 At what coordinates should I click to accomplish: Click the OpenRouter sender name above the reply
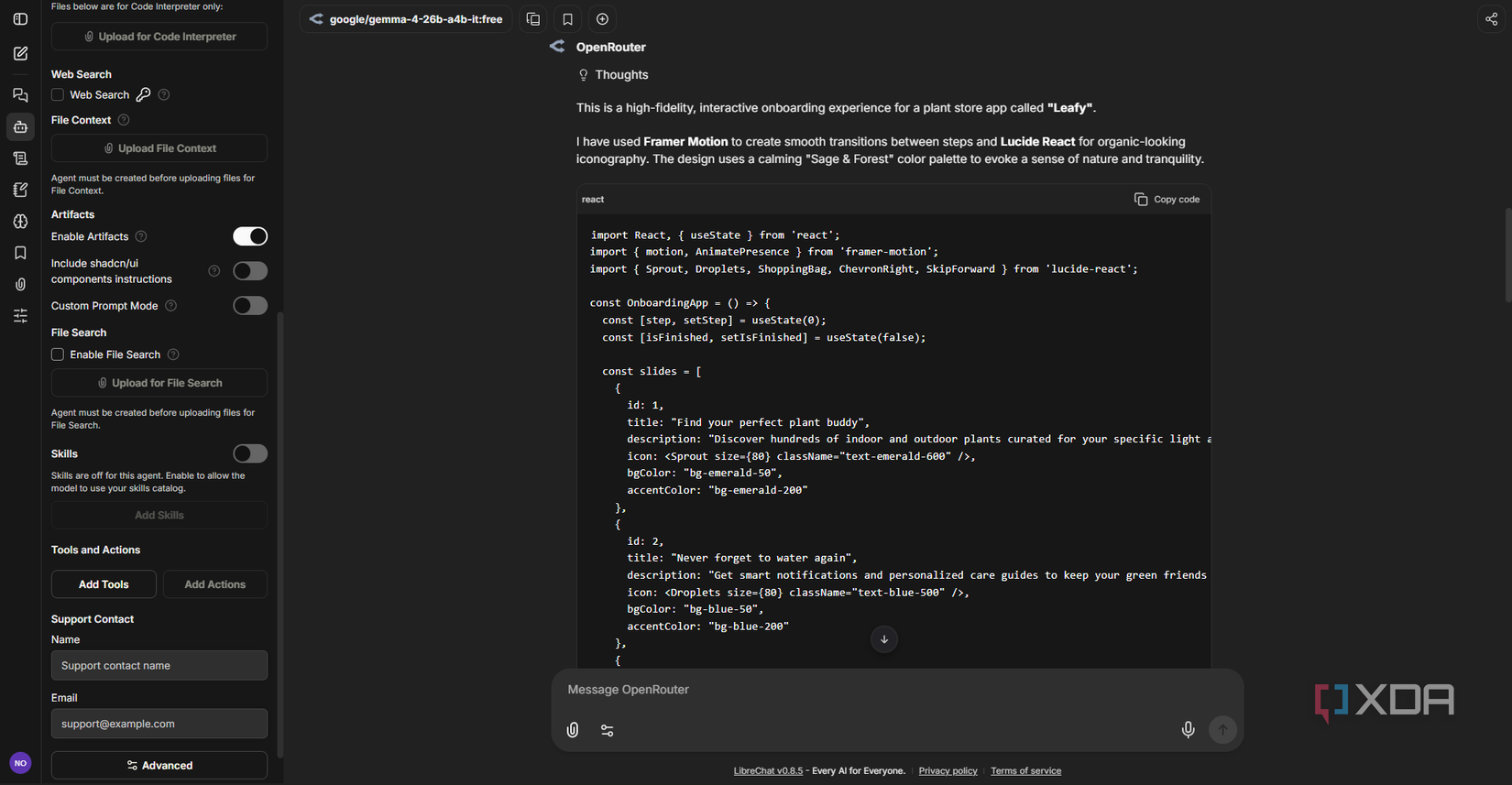[610, 47]
